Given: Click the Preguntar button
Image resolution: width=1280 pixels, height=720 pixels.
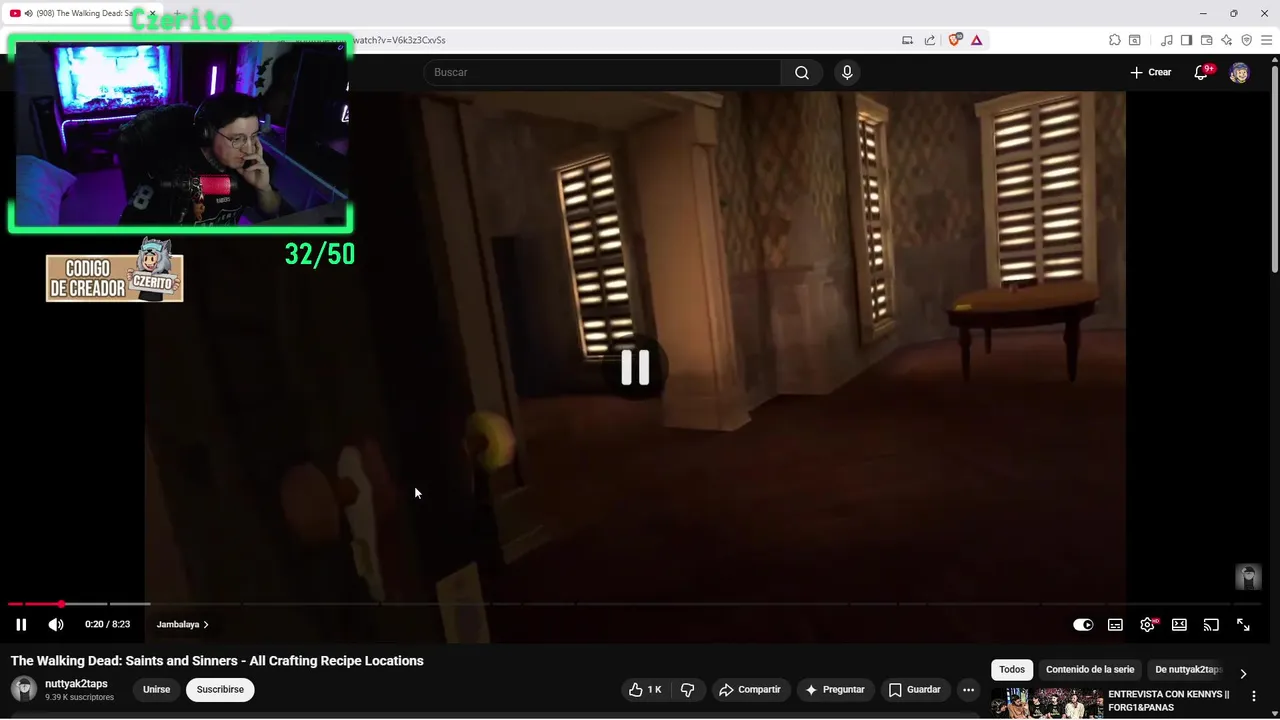Looking at the screenshot, I should (835, 690).
